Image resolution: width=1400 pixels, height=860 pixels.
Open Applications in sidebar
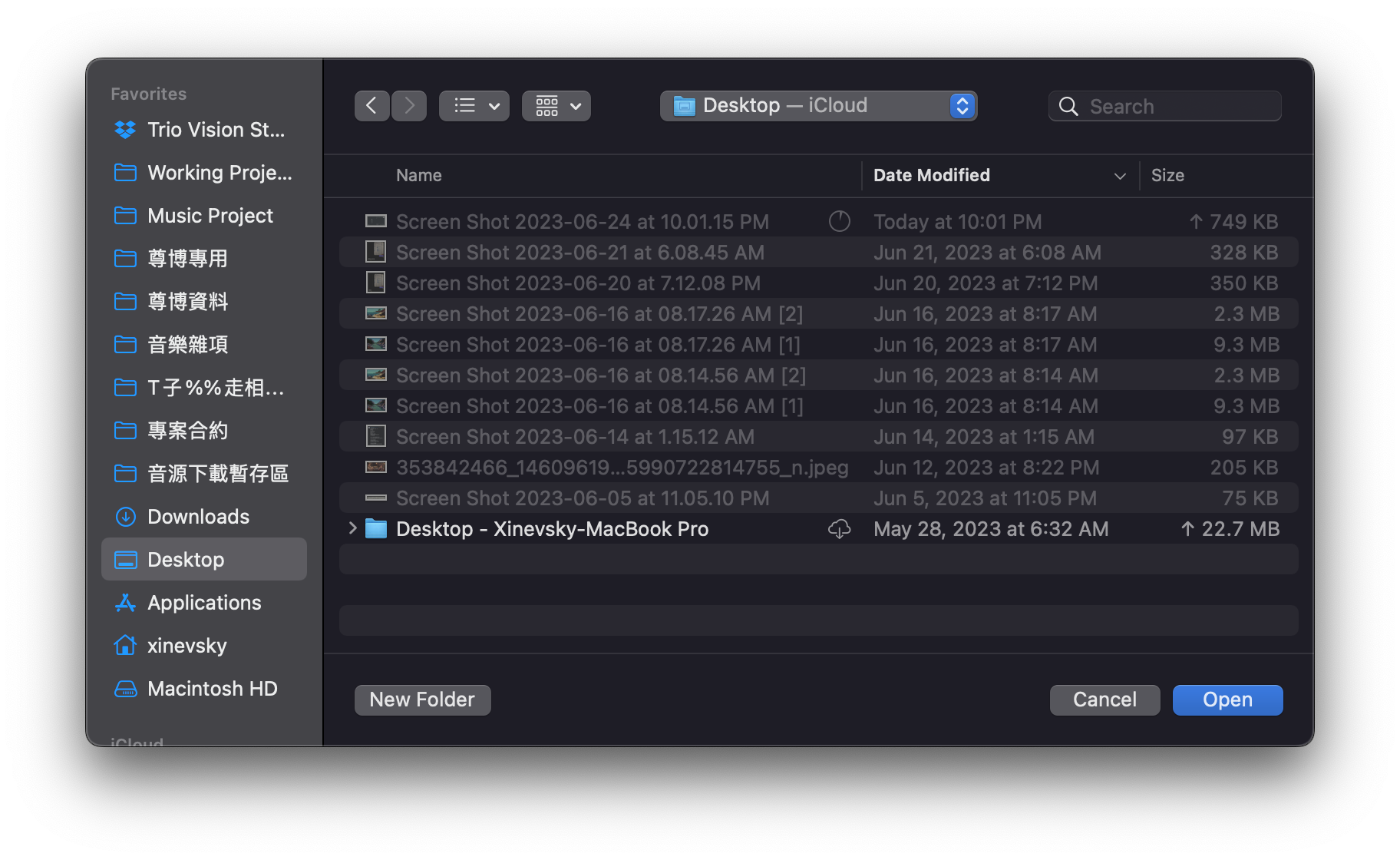click(204, 603)
